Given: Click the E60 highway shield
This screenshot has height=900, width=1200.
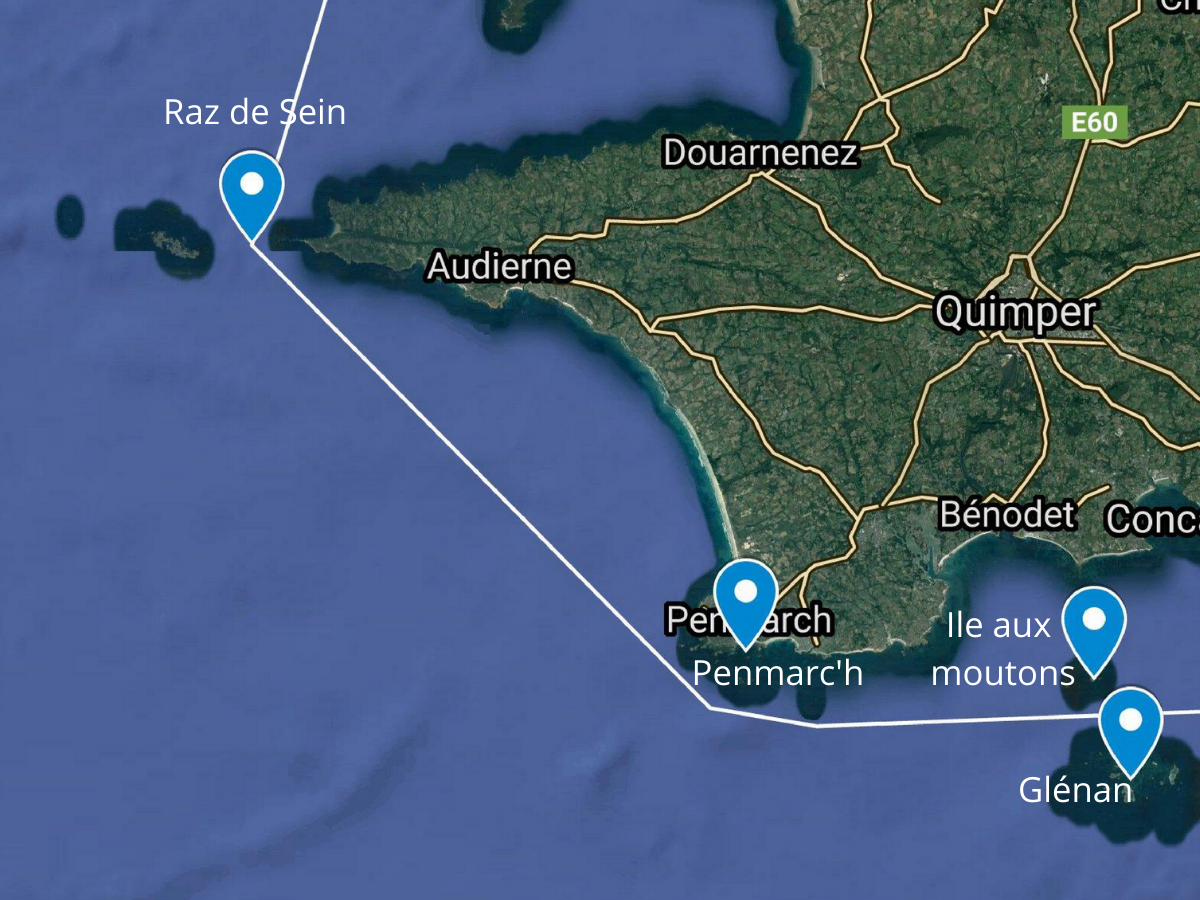Looking at the screenshot, I should coord(1093,123).
